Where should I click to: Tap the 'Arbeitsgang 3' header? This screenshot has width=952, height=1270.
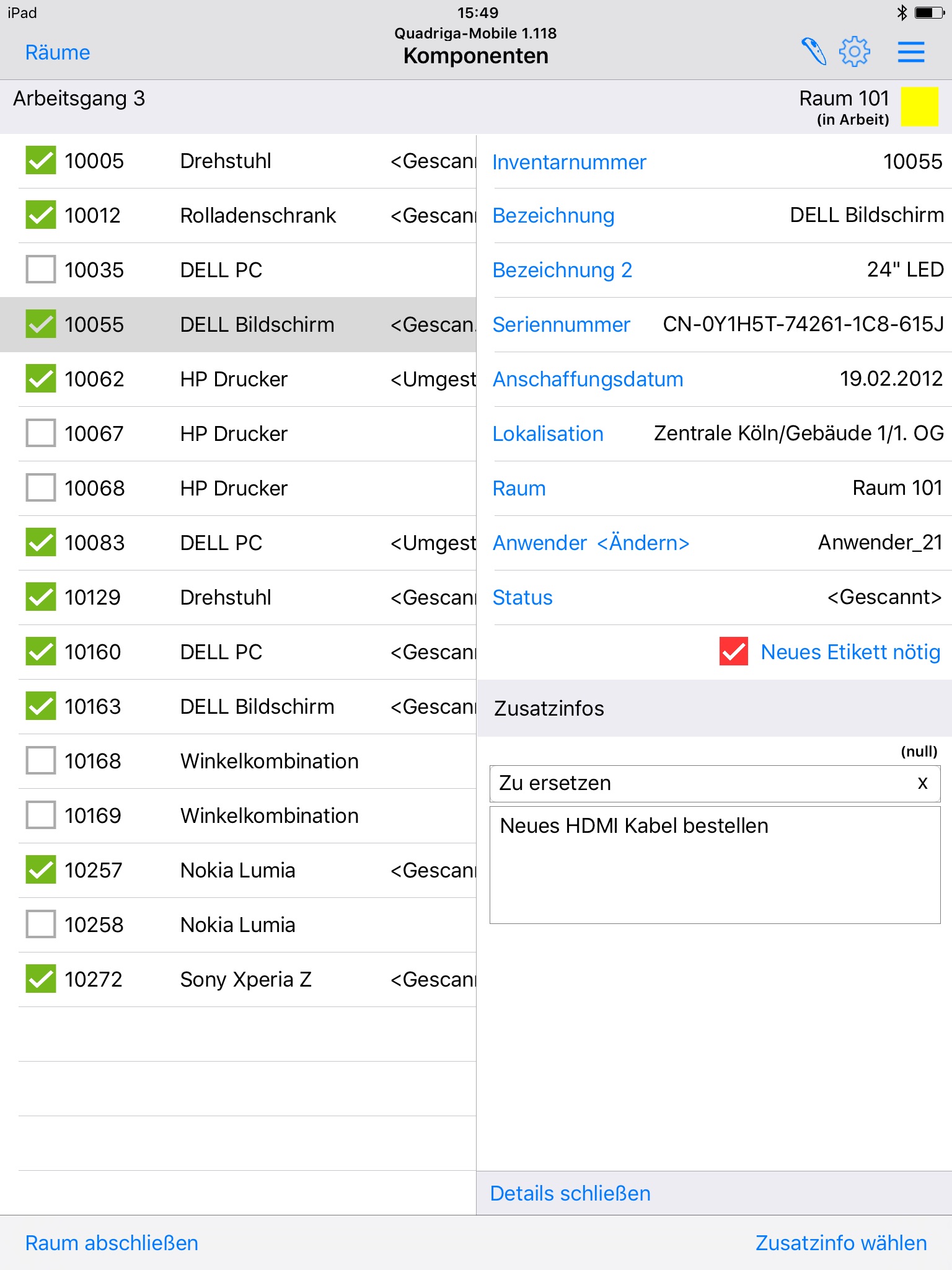pos(79,98)
